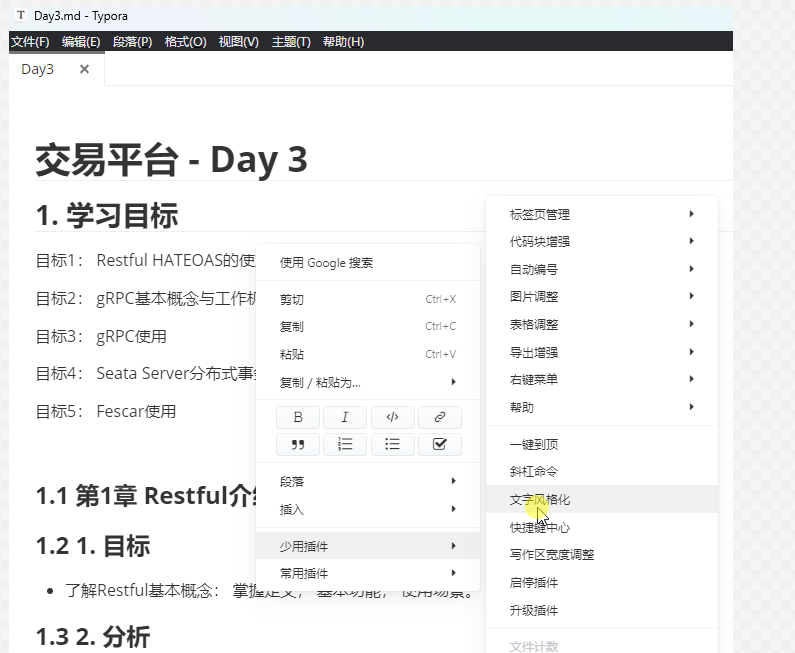The width and height of the screenshot is (795, 653).
Task: Apply italic formatting in context menu
Action: (x=345, y=417)
